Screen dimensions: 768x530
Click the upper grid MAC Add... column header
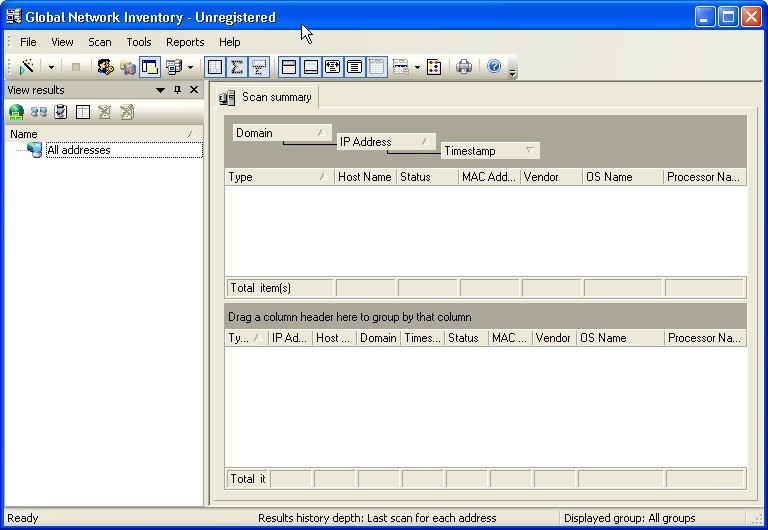pos(489,177)
